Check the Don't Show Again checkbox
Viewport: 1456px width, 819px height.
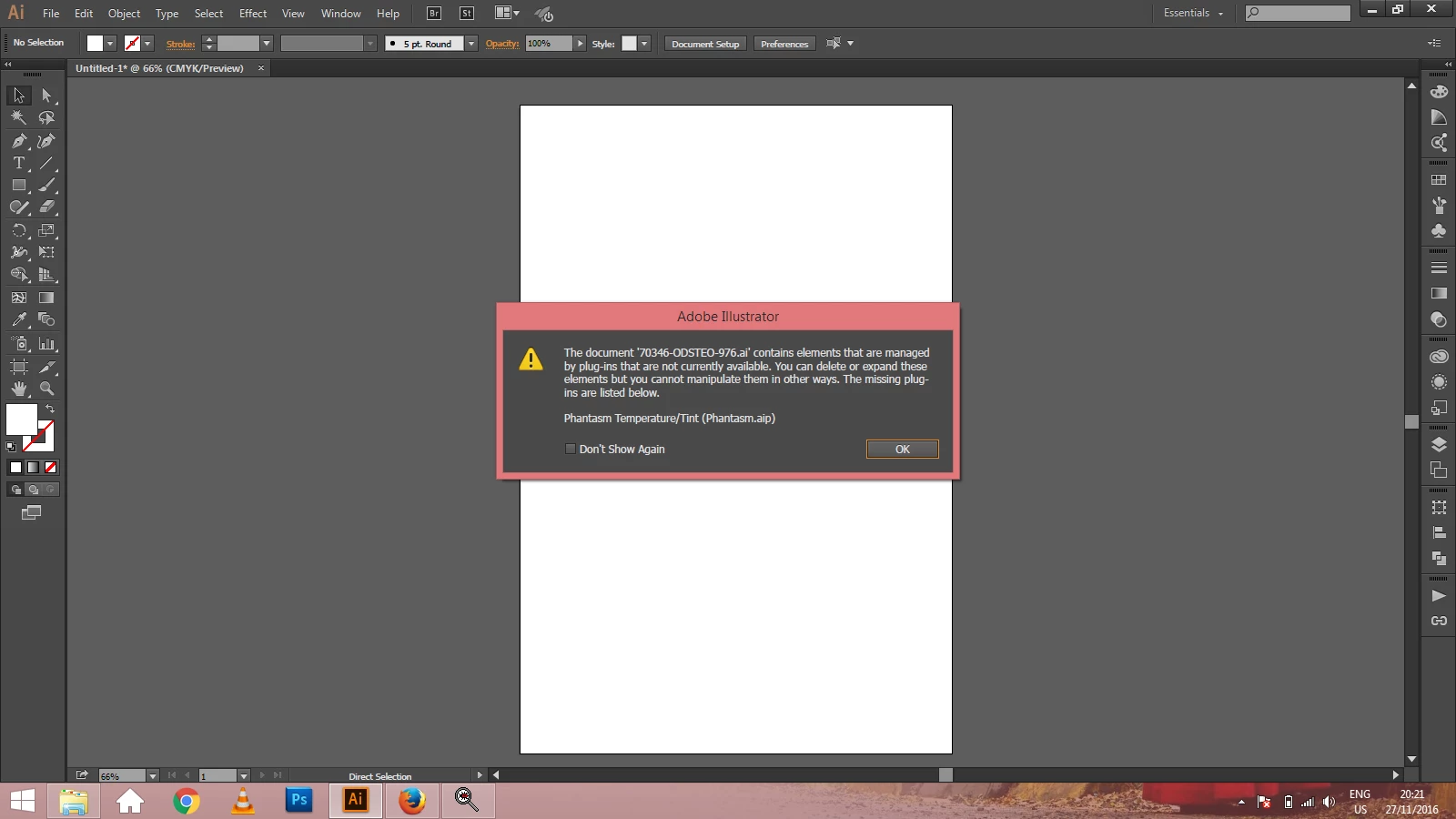tap(571, 449)
